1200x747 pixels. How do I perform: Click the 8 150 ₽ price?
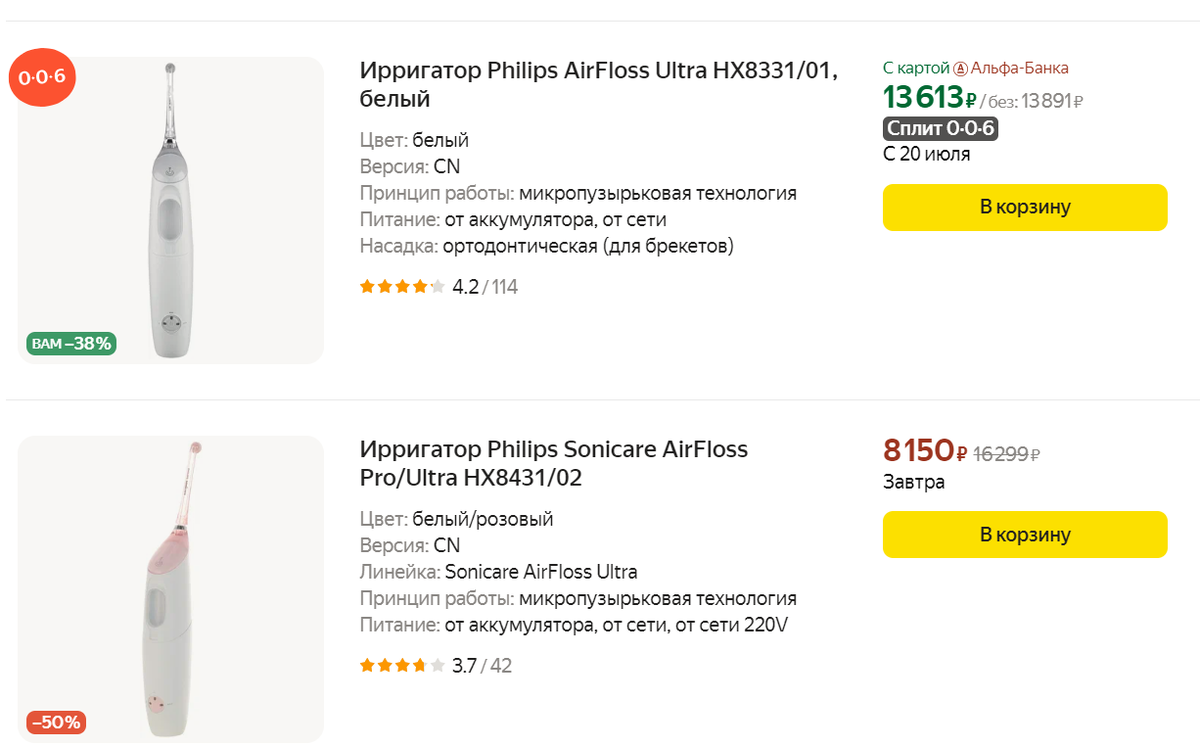tap(925, 451)
